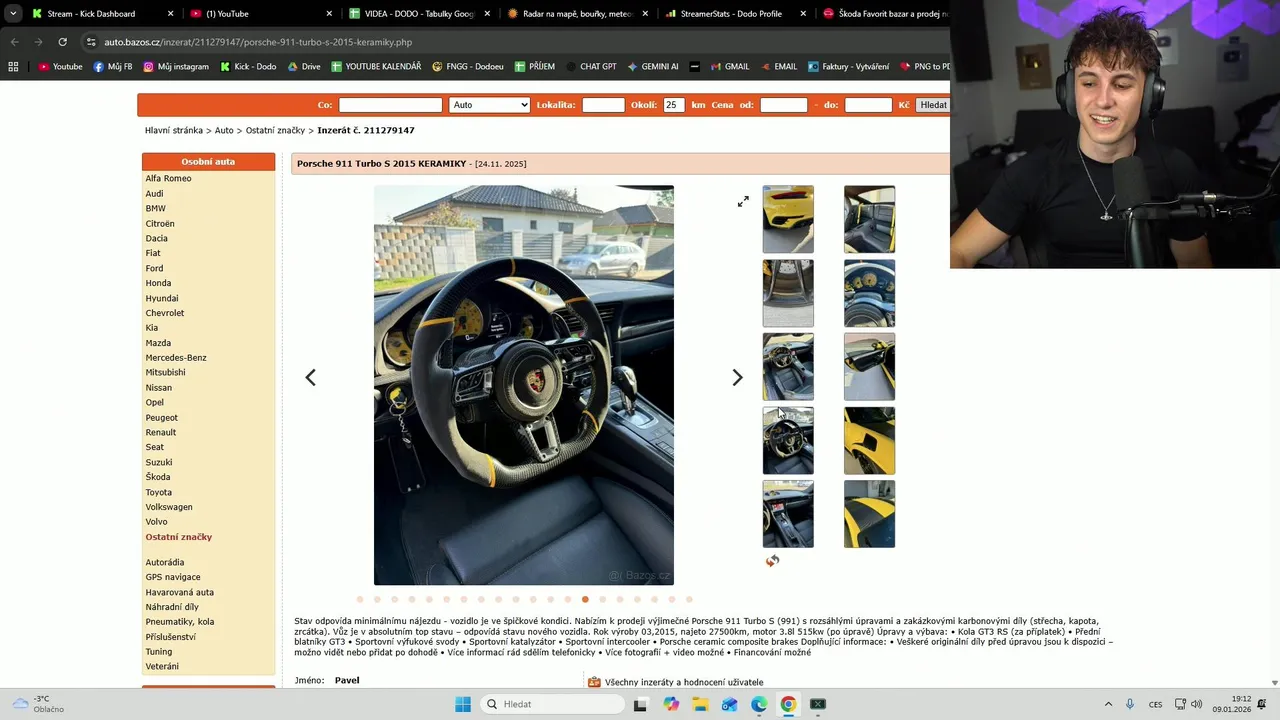Open the CHAT GPT bookmark

(591, 67)
